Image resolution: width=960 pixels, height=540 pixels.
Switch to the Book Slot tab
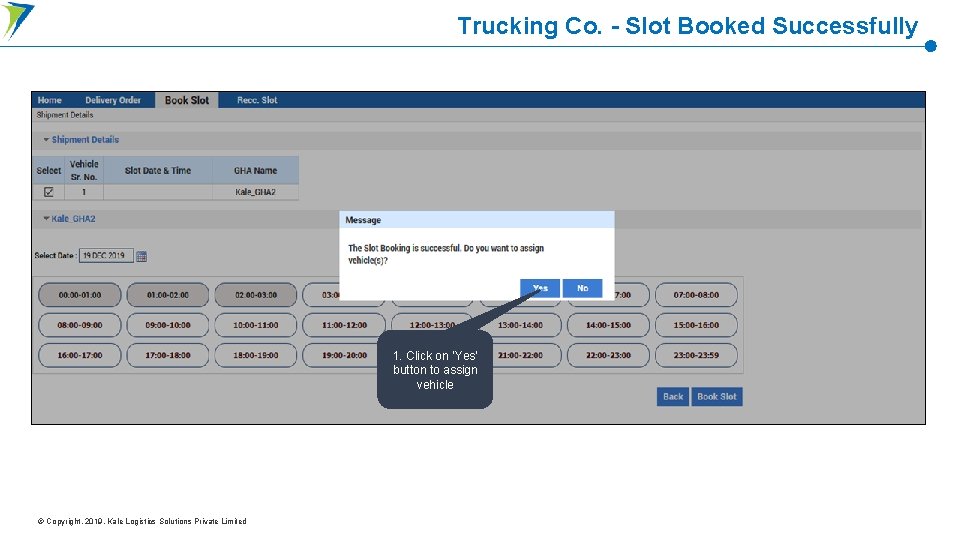click(x=187, y=100)
